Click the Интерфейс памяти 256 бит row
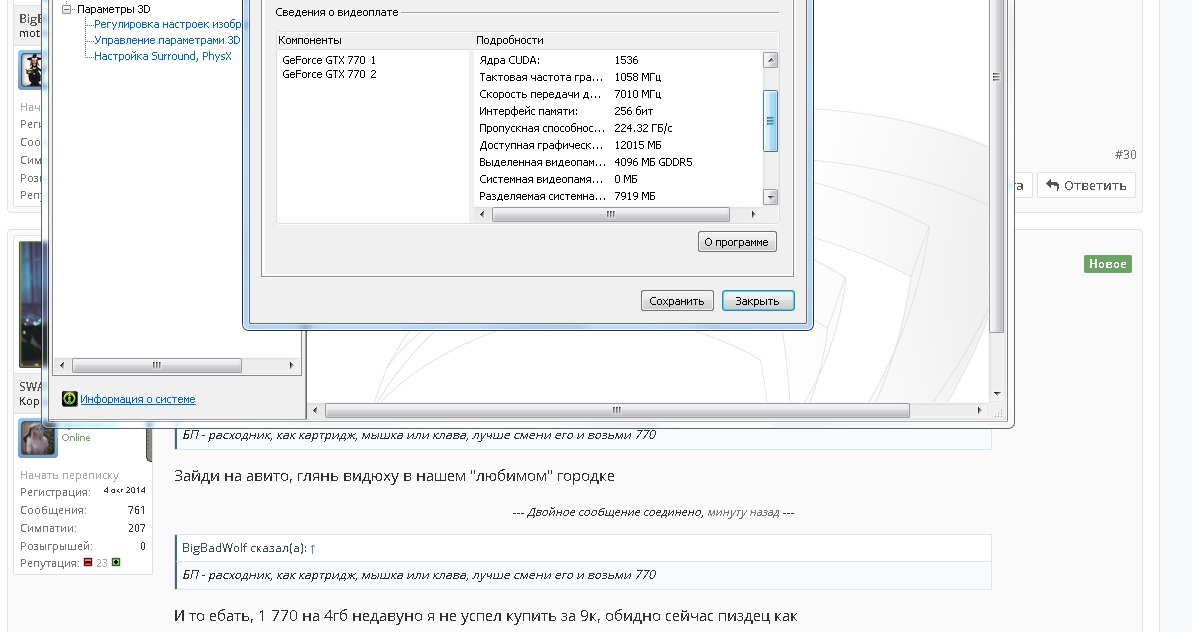The height and width of the screenshot is (632, 1192). click(617, 111)
